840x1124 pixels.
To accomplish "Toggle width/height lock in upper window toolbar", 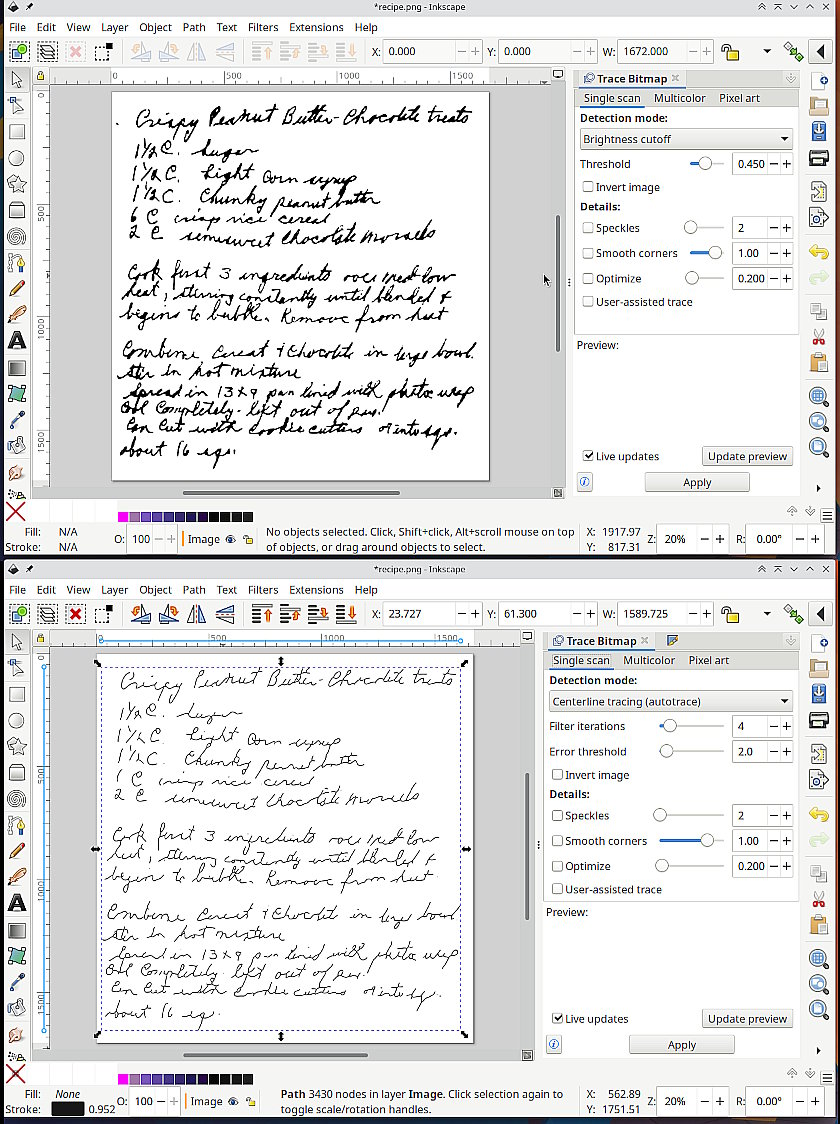I will (730, 52).
